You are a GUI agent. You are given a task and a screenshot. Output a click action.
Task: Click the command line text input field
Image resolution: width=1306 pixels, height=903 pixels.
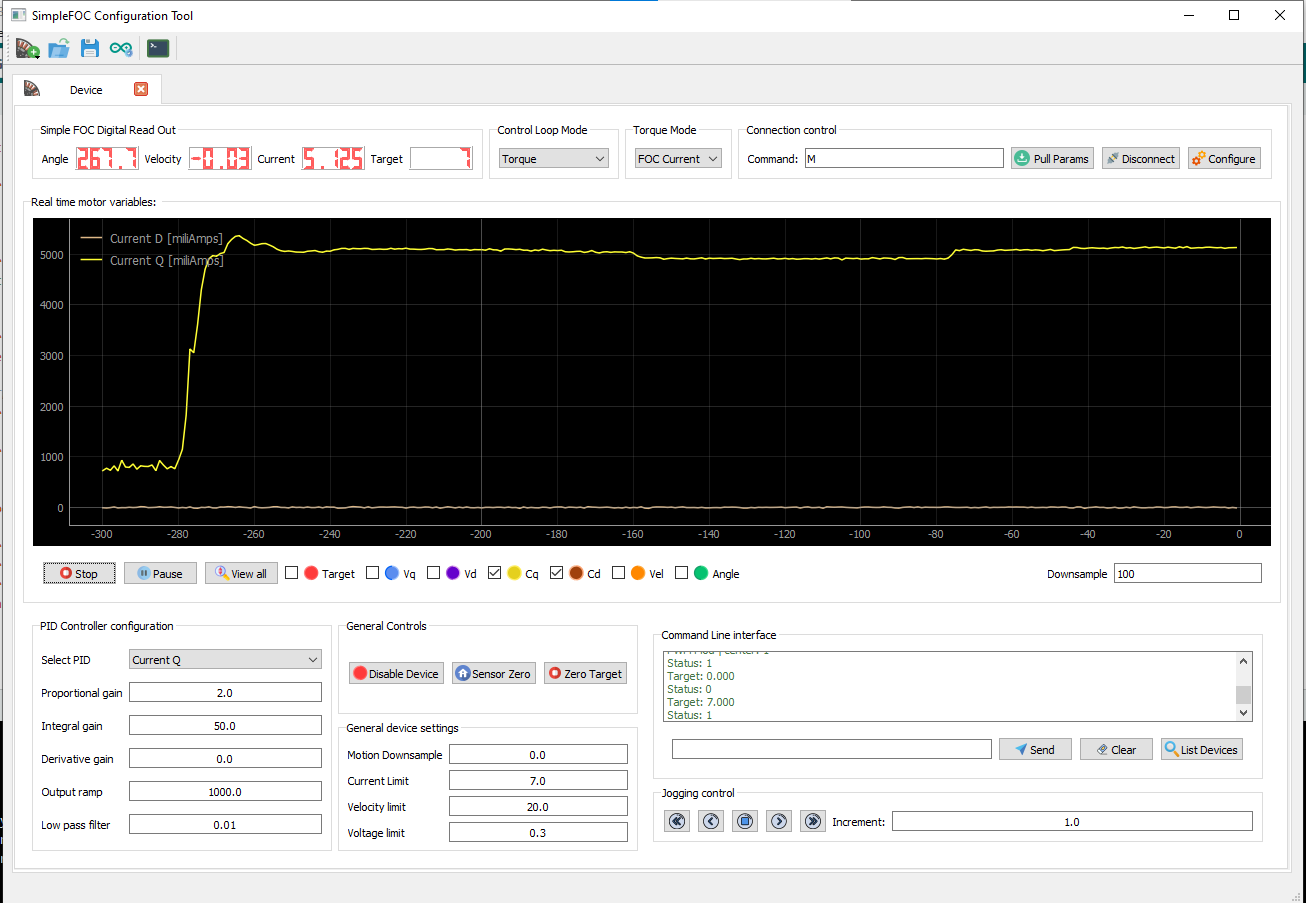click(x=832, y=749)
